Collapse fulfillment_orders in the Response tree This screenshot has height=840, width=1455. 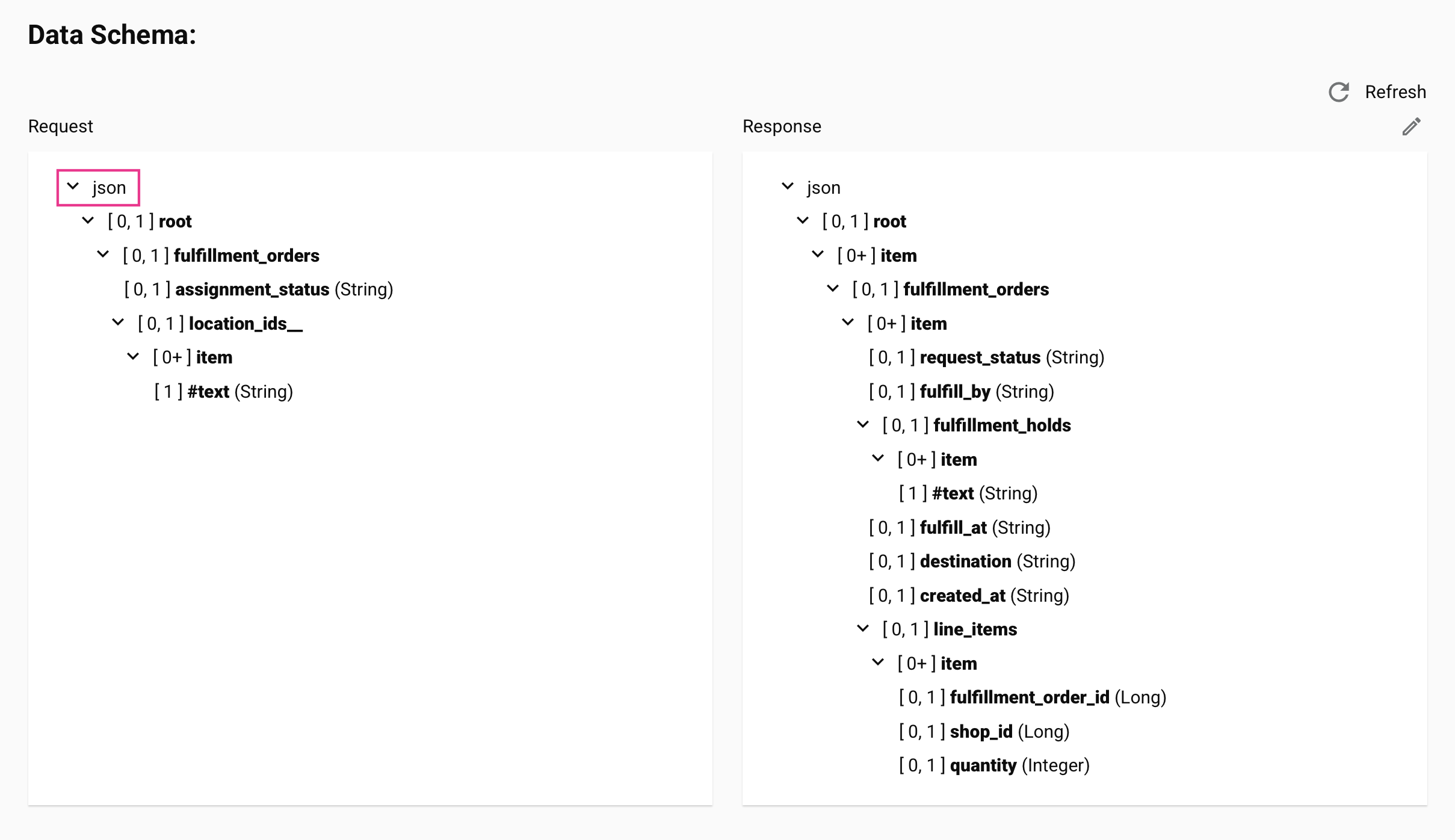(x=832, y=288)
